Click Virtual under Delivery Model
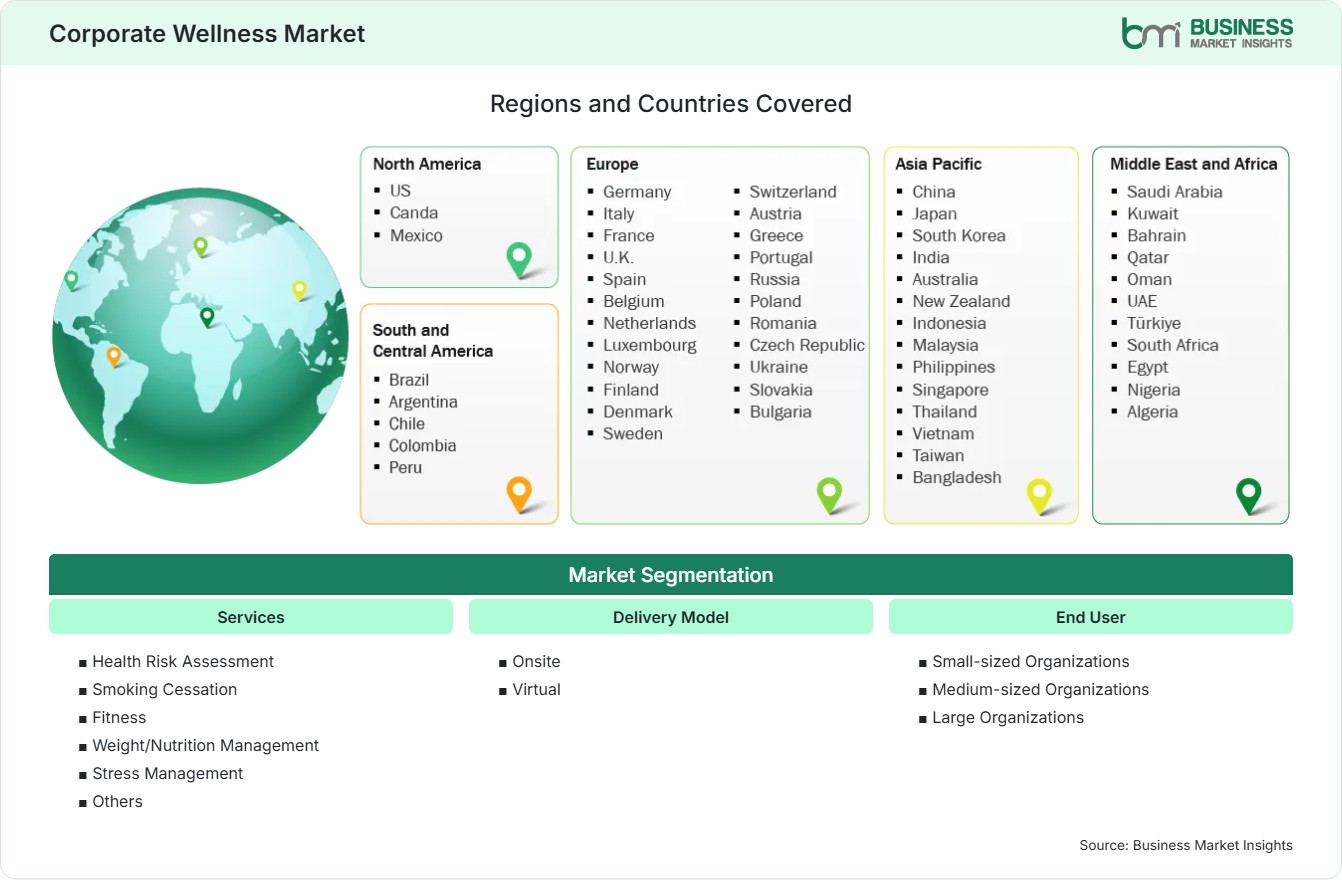Image resolution: width=1342 pixels, height=880 pixels. click(x=536, y=689)
